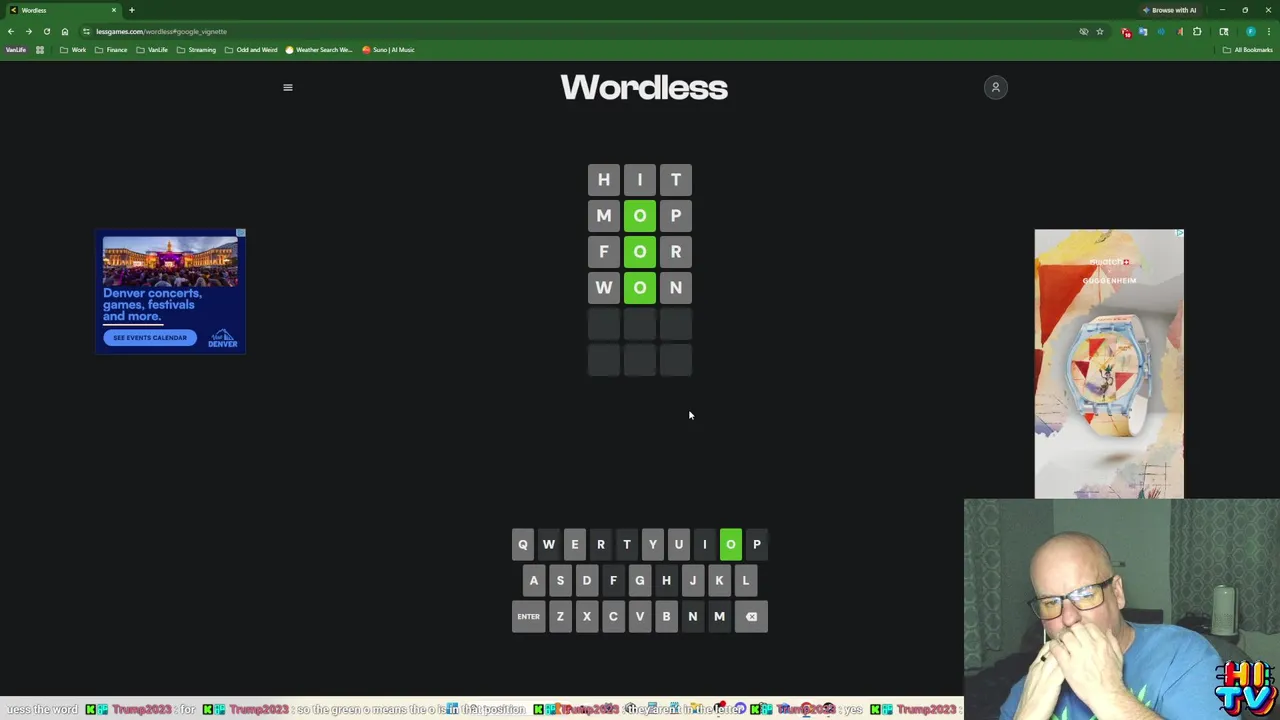Select the J key on the on-screen keyboard
Image resolution: width=1280 pixels, height=720 pixels.
point(692,580)
